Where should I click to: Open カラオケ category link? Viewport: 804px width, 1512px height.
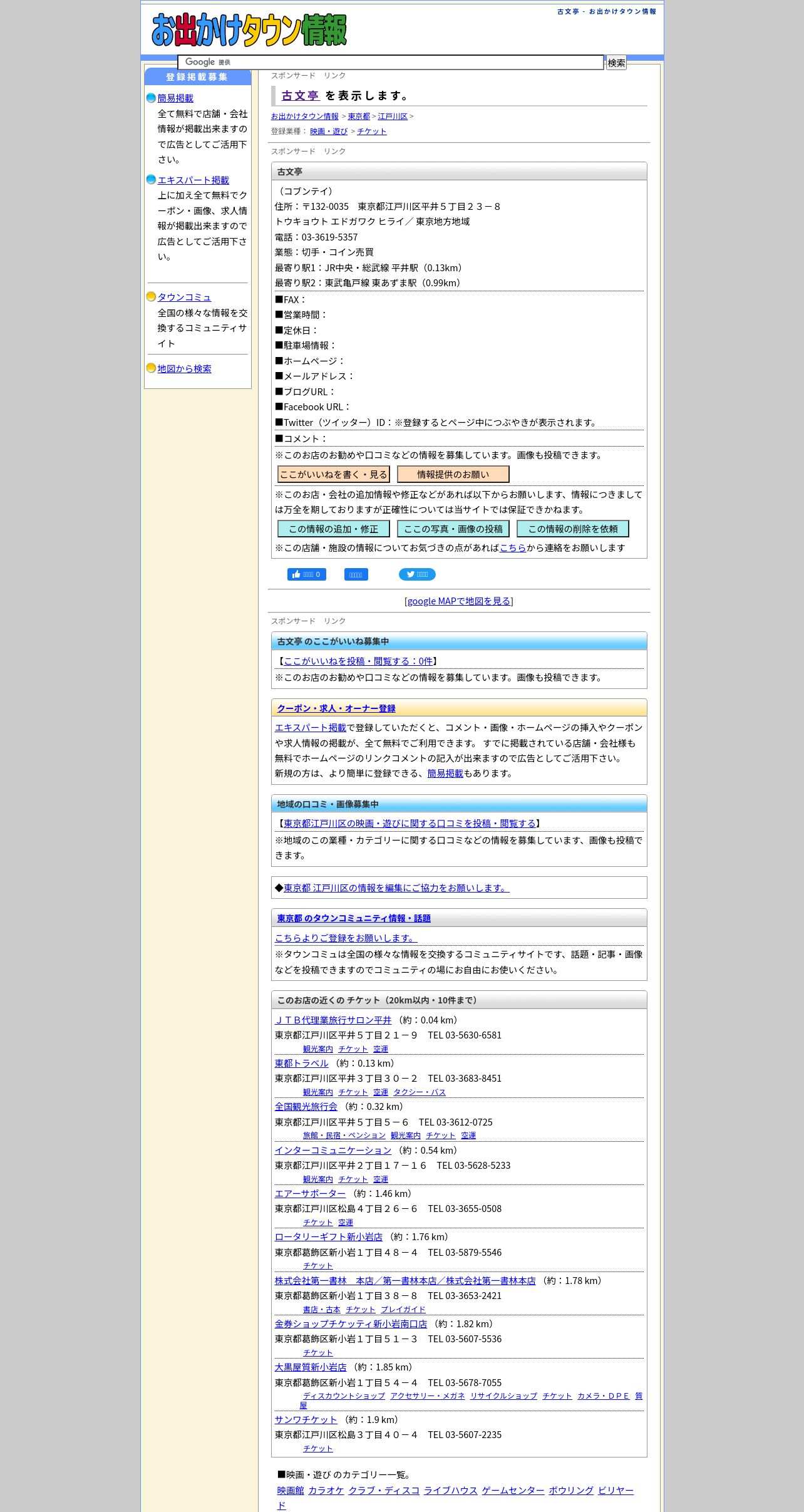pos(326,1491)
